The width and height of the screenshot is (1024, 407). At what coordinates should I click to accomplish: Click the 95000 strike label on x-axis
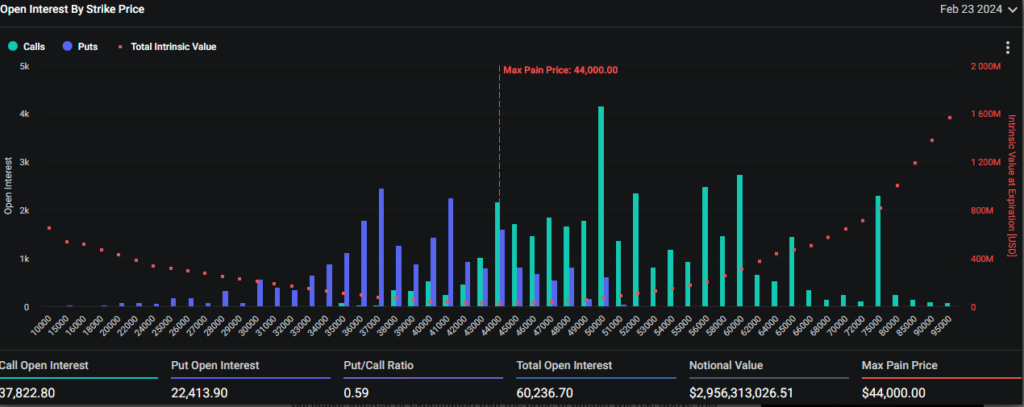940,324
